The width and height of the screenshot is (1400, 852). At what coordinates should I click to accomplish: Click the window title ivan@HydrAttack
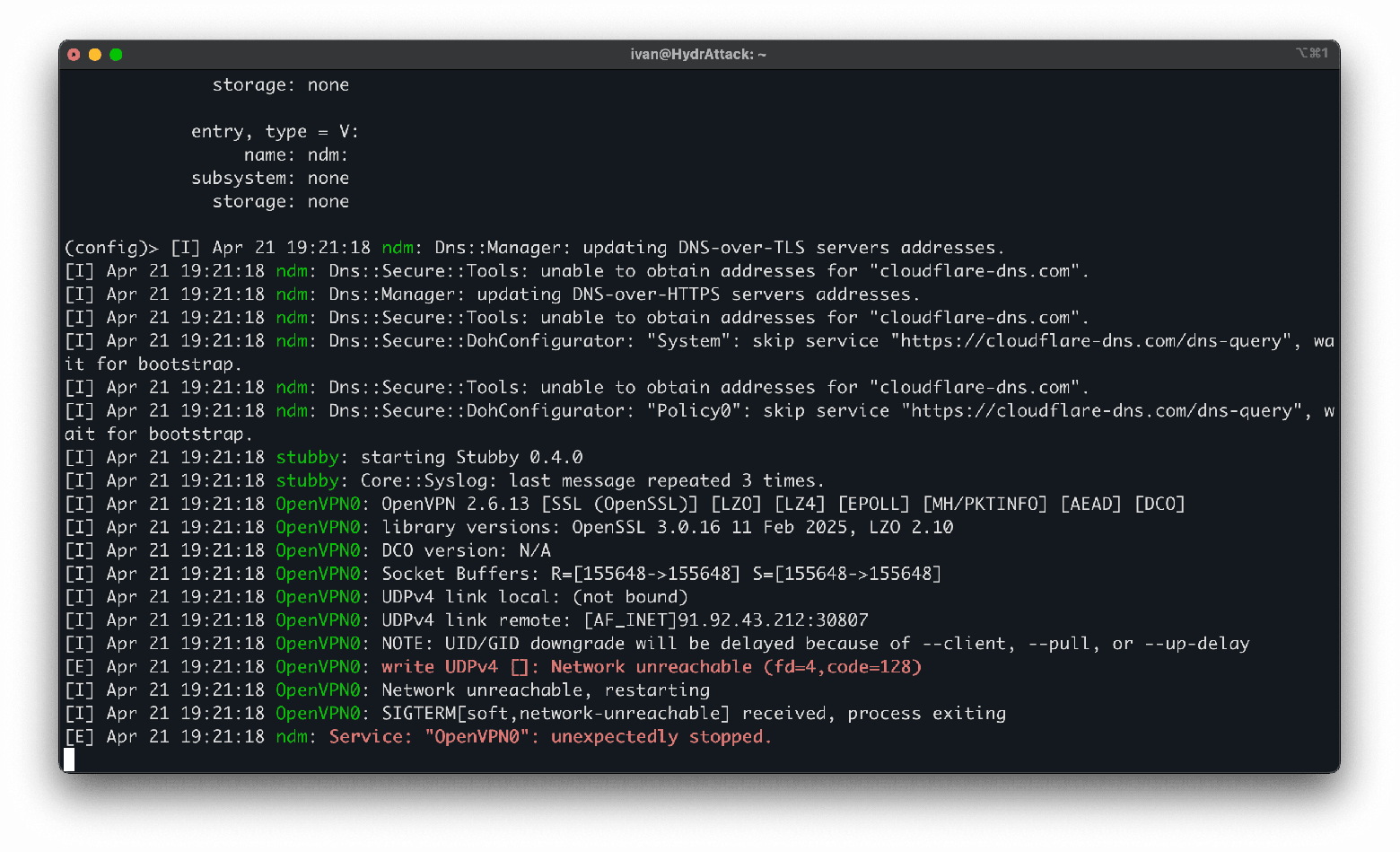click(698, 55)
